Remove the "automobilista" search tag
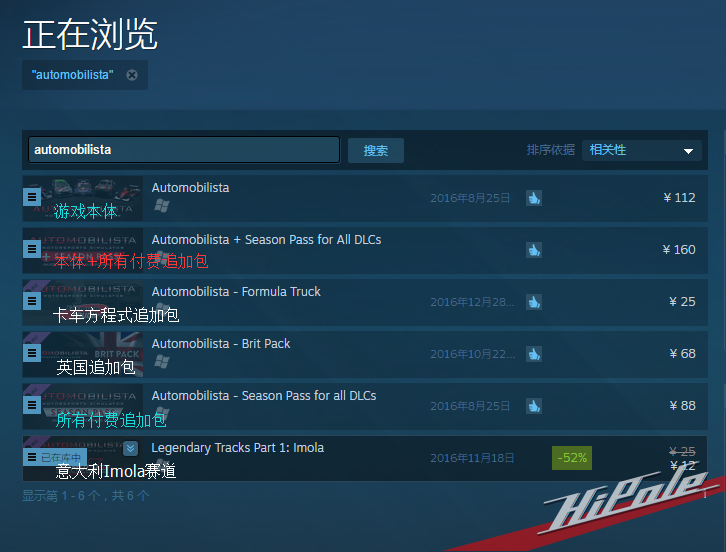 tap(132, 75)
